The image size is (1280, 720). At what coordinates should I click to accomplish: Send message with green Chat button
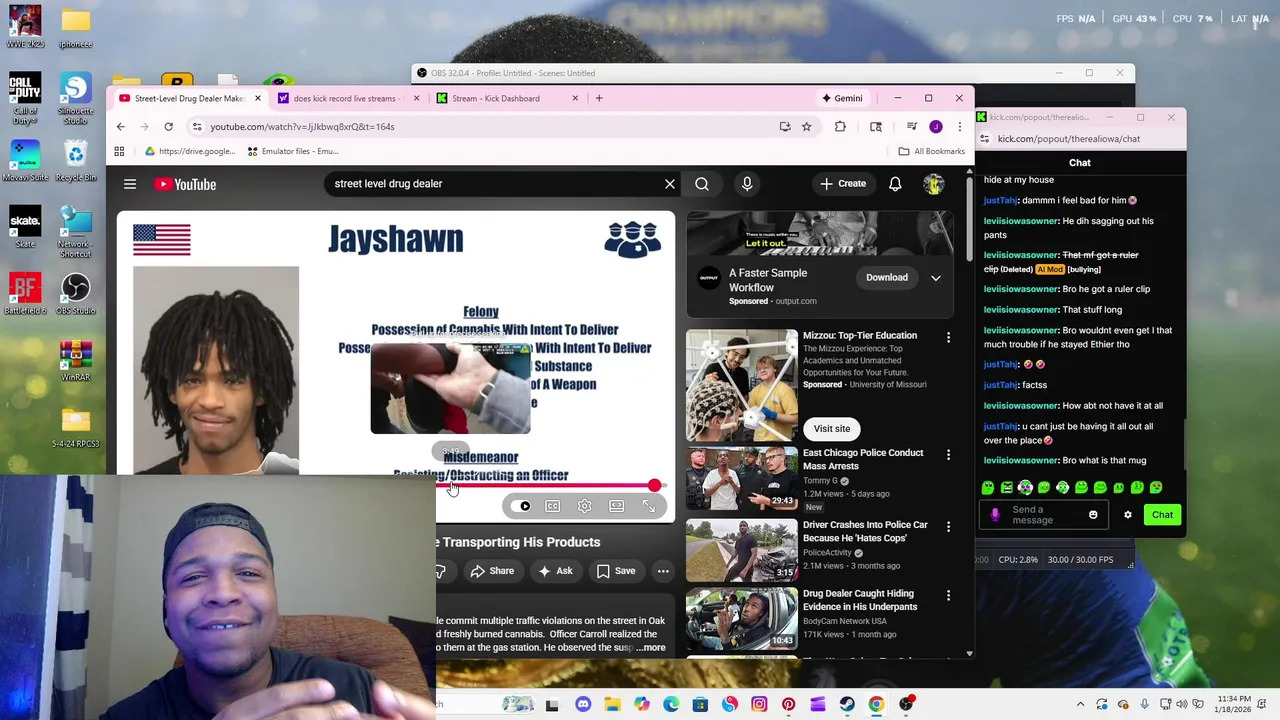pos(1162,515)
